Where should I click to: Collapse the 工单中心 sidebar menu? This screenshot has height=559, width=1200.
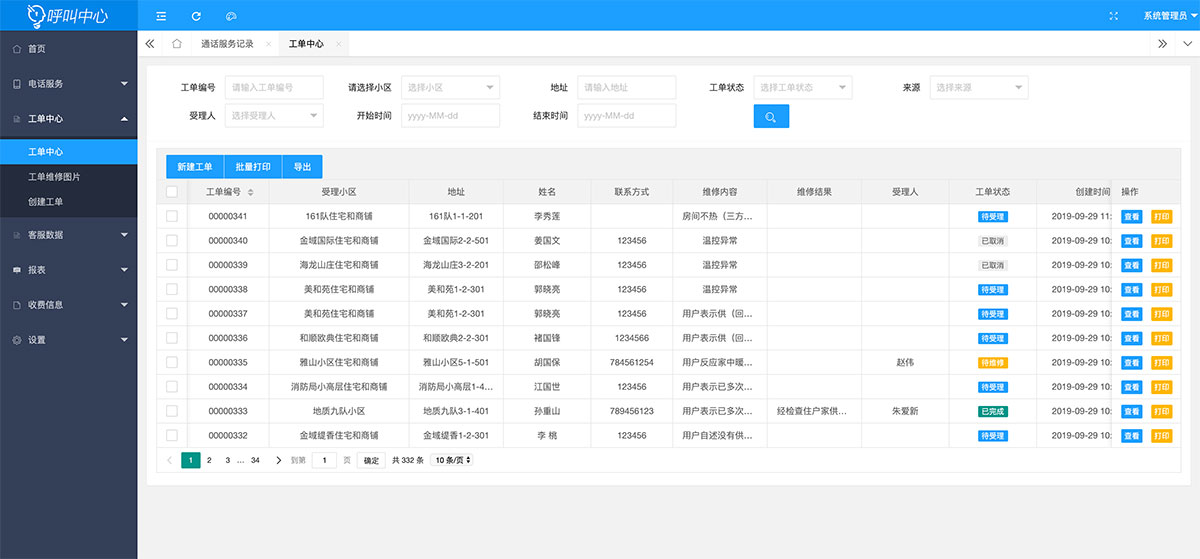point(68,119)
